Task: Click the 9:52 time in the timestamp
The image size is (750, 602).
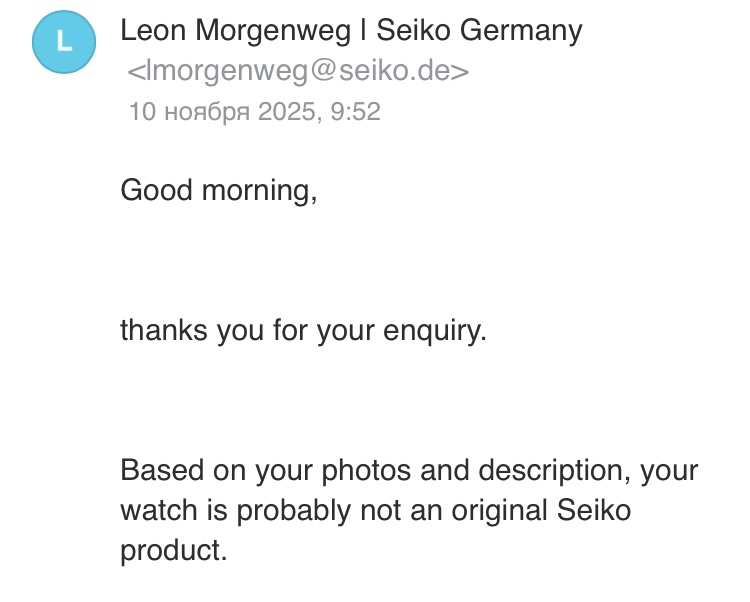Action: point(355,111)
